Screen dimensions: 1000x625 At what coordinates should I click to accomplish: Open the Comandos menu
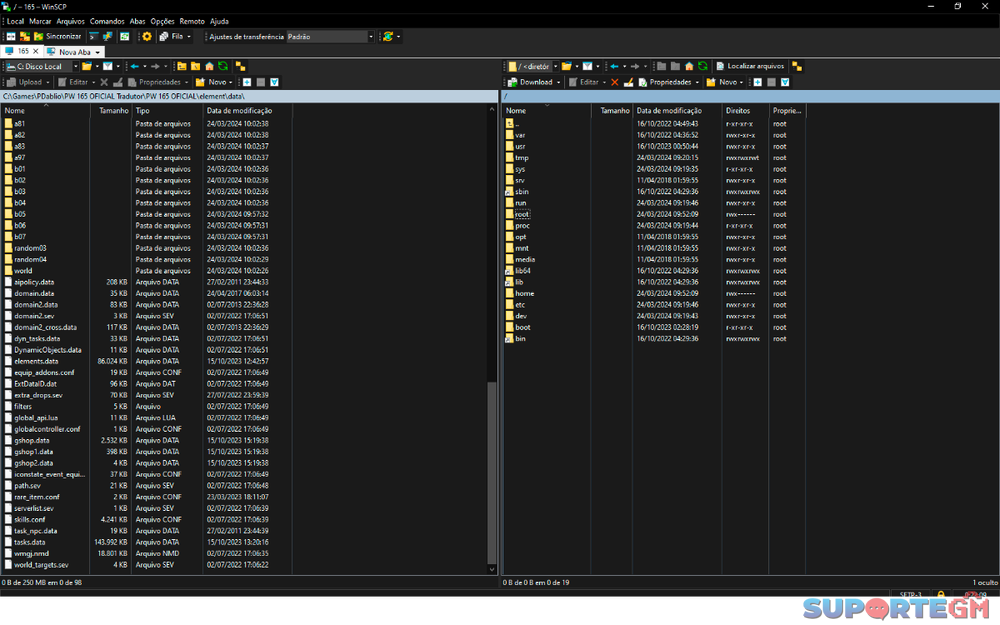coord(107,21)
